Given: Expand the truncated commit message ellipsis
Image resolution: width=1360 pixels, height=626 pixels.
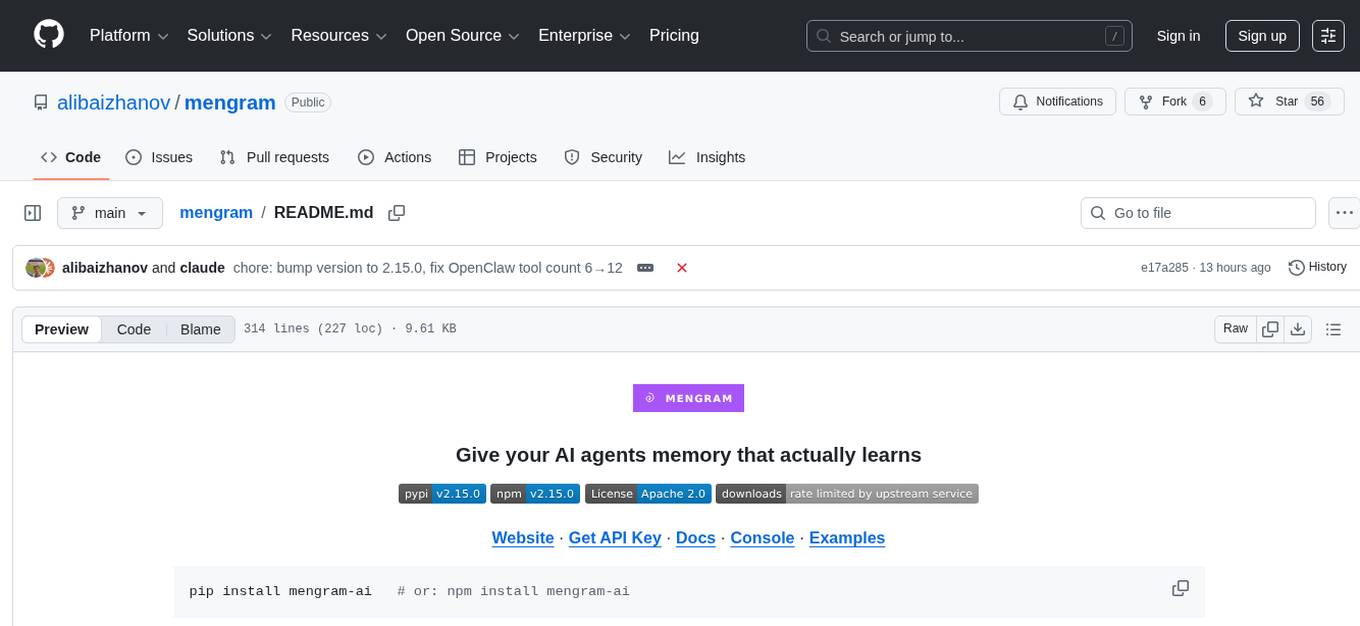Looking at the screenshot, I should (x=643, y=267).
